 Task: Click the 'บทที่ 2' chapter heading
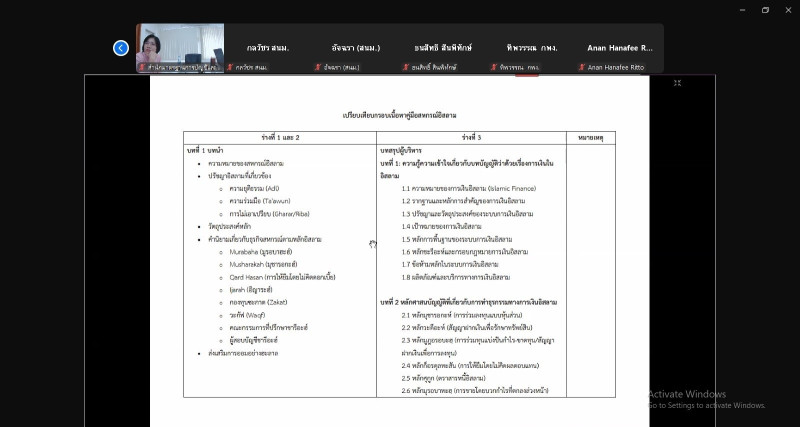pyautogui.click(x=468, y=302)
